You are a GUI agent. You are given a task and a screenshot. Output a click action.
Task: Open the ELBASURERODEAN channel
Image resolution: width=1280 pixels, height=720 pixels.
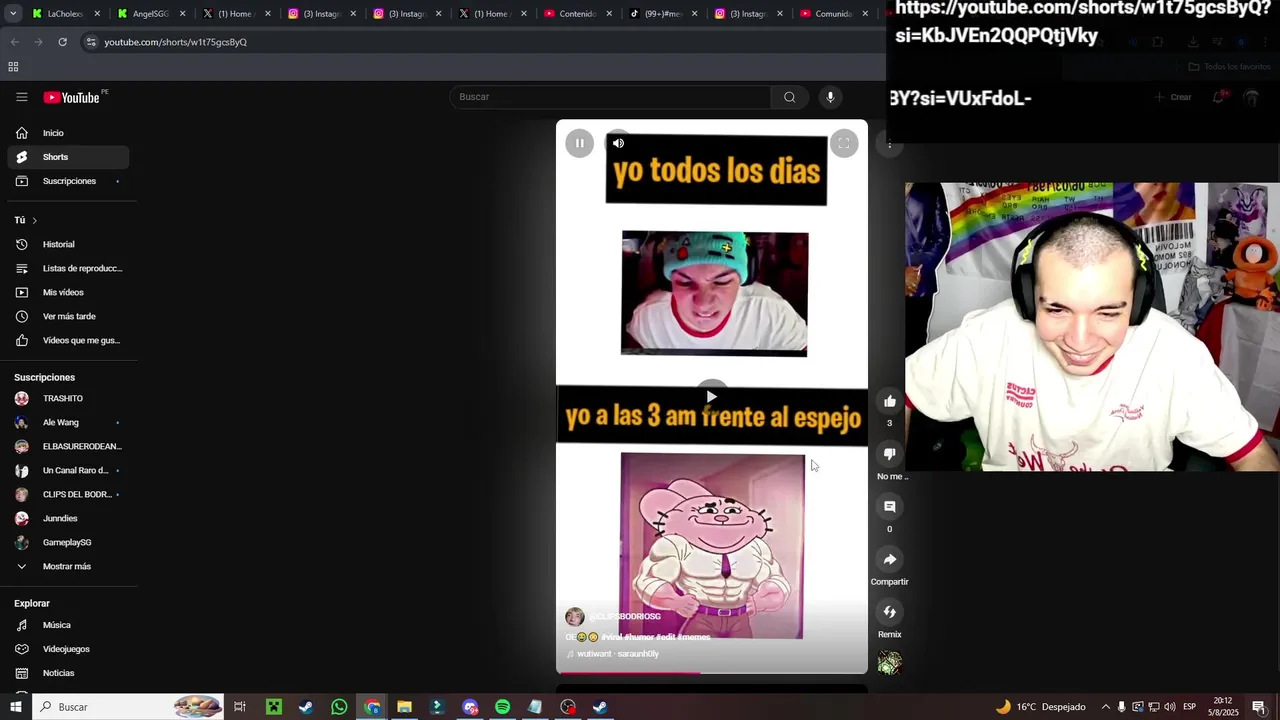click(x=68, y=446)
